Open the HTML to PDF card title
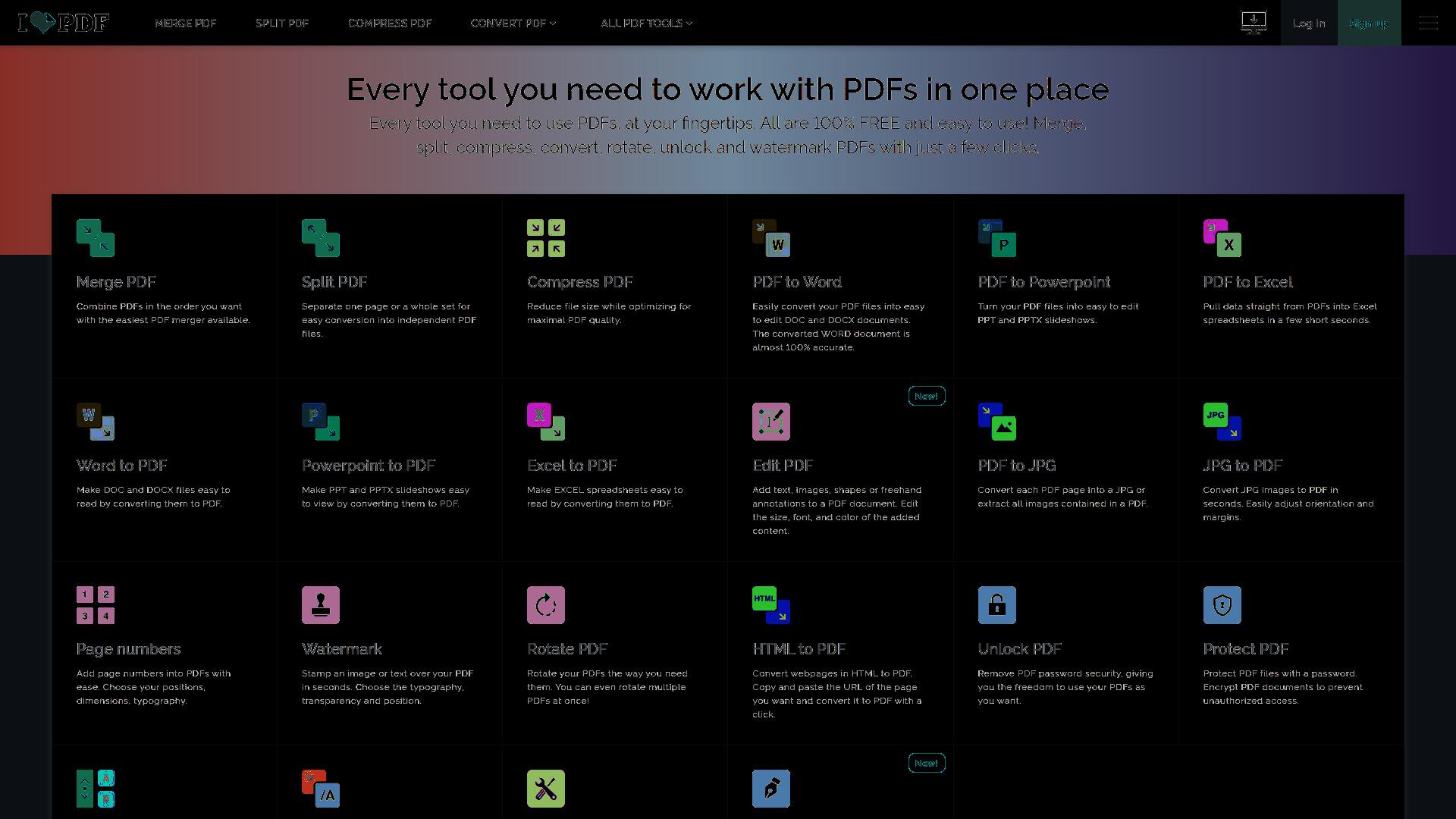 coord(799,649)
